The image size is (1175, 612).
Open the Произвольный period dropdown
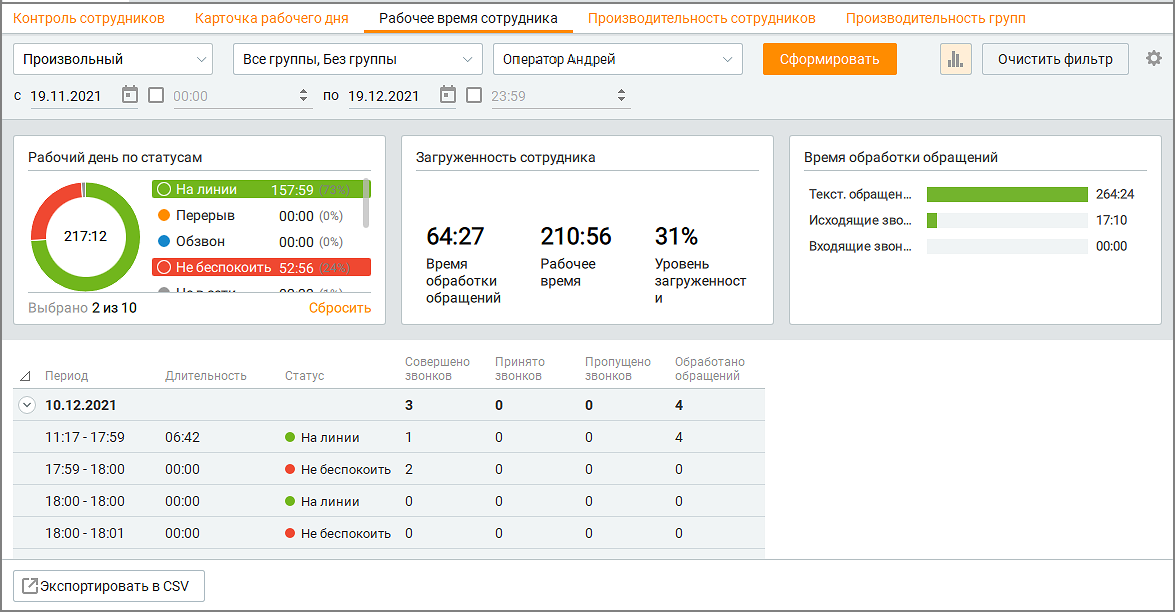113,59
